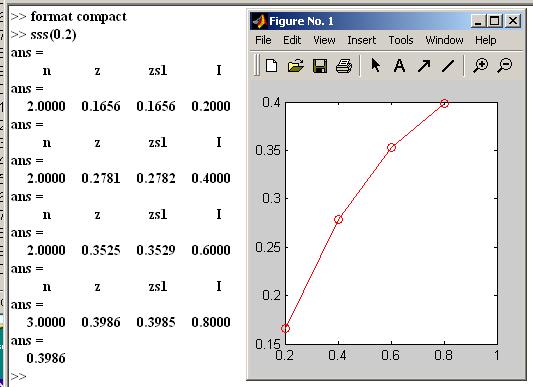533x387 pixels.
Task: Click the y-axis label 0.15 on plot
Action: click(268, 344)
